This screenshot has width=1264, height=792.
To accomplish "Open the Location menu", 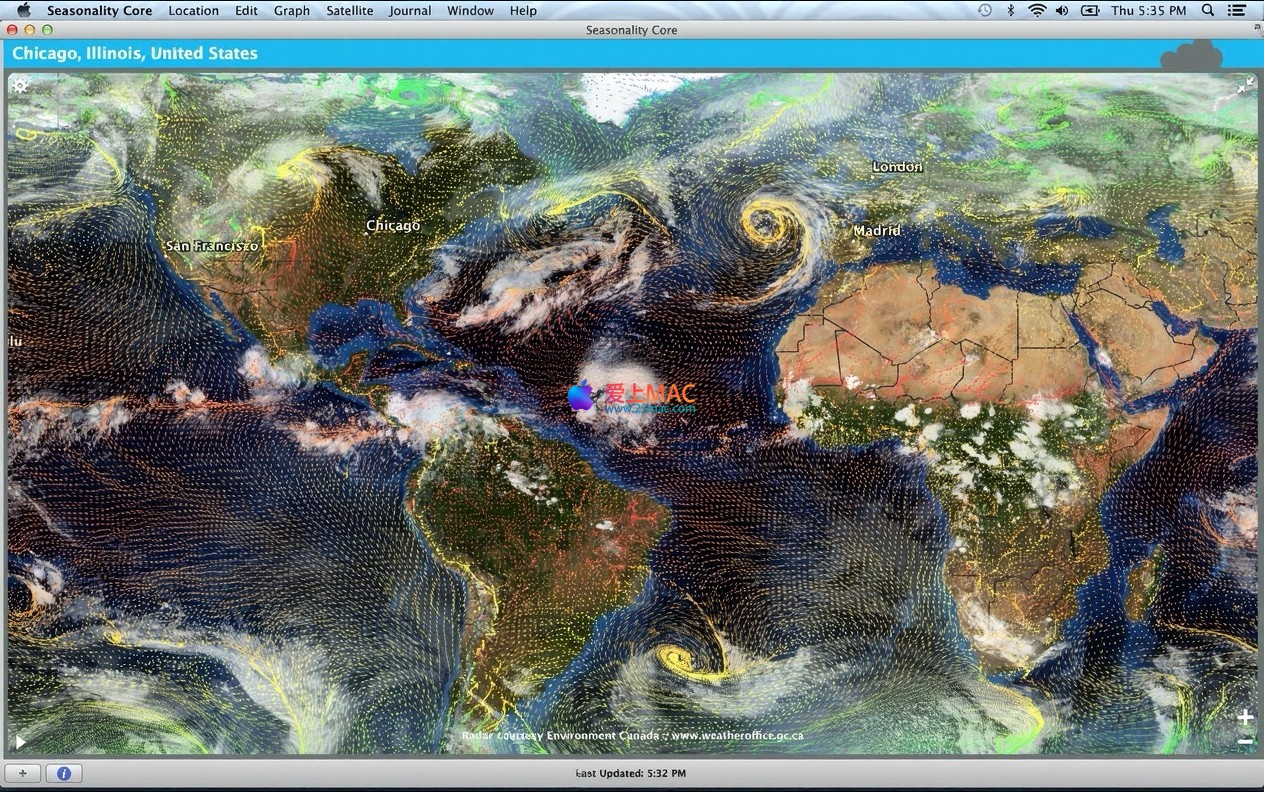I will pyautogui.click(x=193, y=10).
